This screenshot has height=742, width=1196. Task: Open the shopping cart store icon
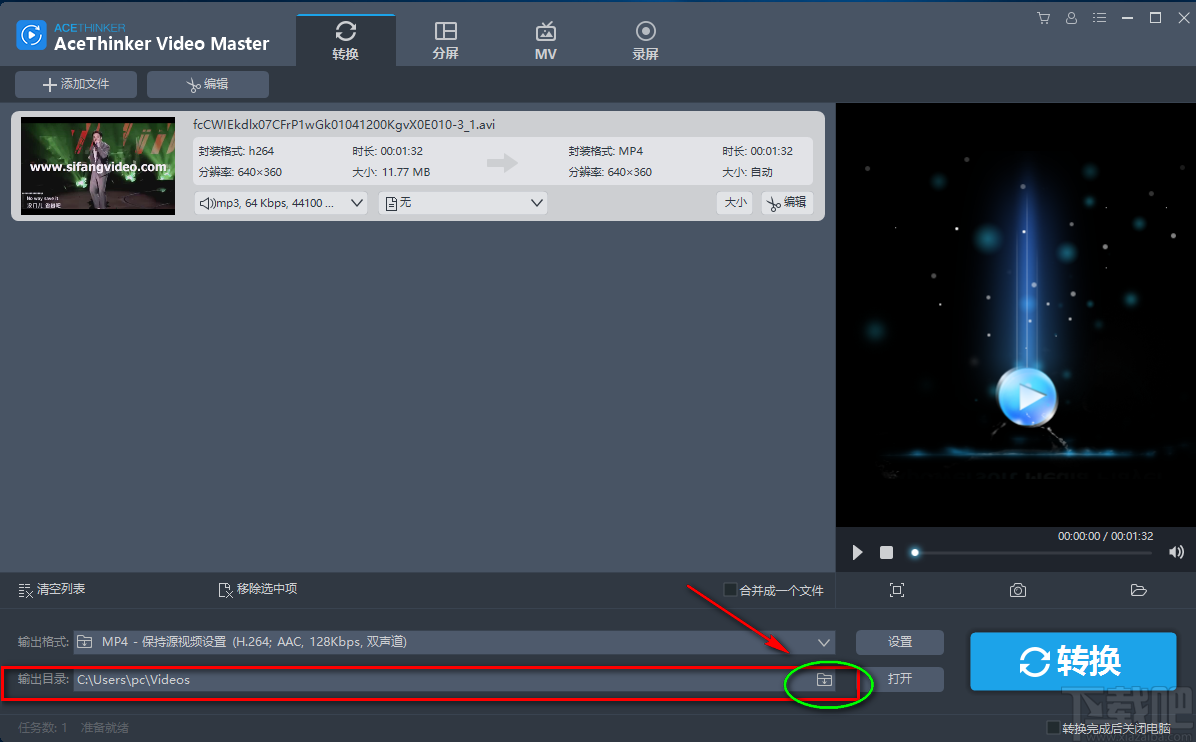pyautogui.click(x=1043, y=17)
